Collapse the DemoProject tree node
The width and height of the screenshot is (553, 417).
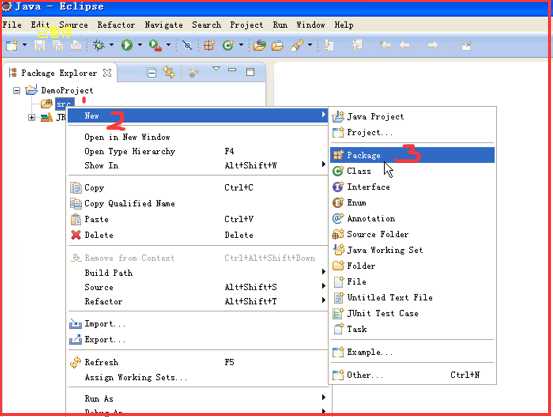pos(16,91)
